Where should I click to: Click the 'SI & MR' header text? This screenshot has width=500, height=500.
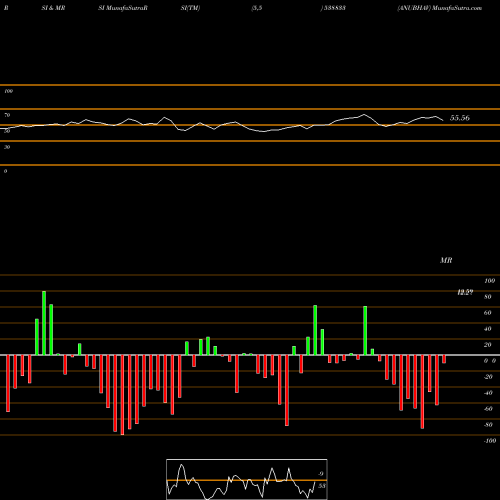tap(53, 8)
